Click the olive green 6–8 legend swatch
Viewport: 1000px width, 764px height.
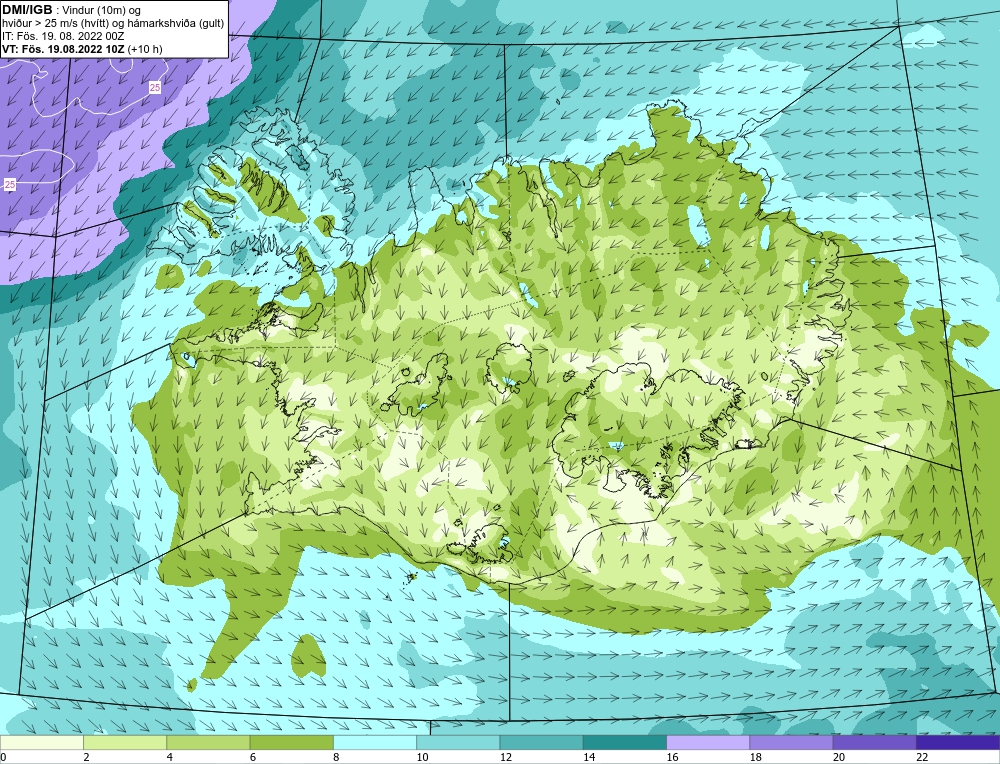(x=291, y=742)
